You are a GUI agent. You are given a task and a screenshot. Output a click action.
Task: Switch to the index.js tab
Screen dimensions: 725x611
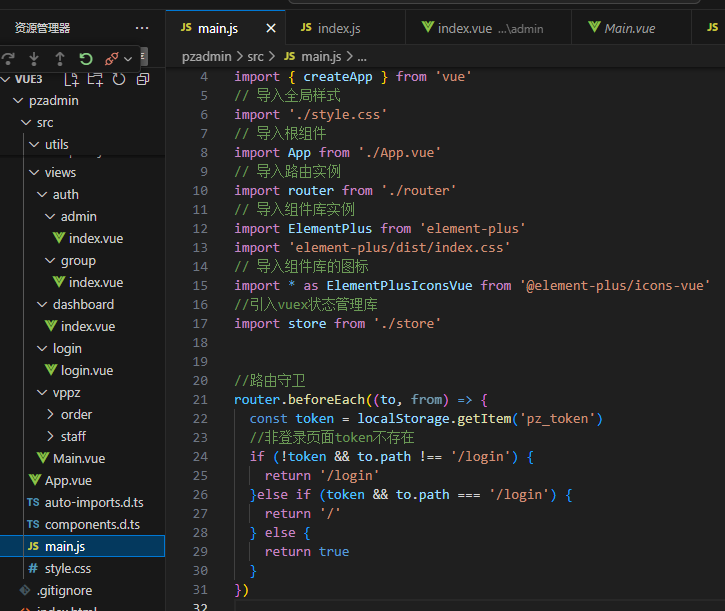[x=338, y=28]
